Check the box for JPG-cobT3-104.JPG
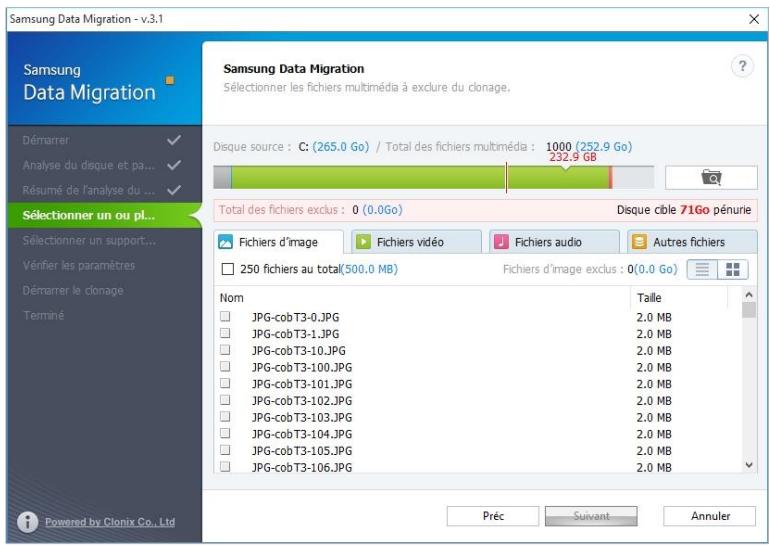This screenshot has height=545, width=770. coord(225,433)
